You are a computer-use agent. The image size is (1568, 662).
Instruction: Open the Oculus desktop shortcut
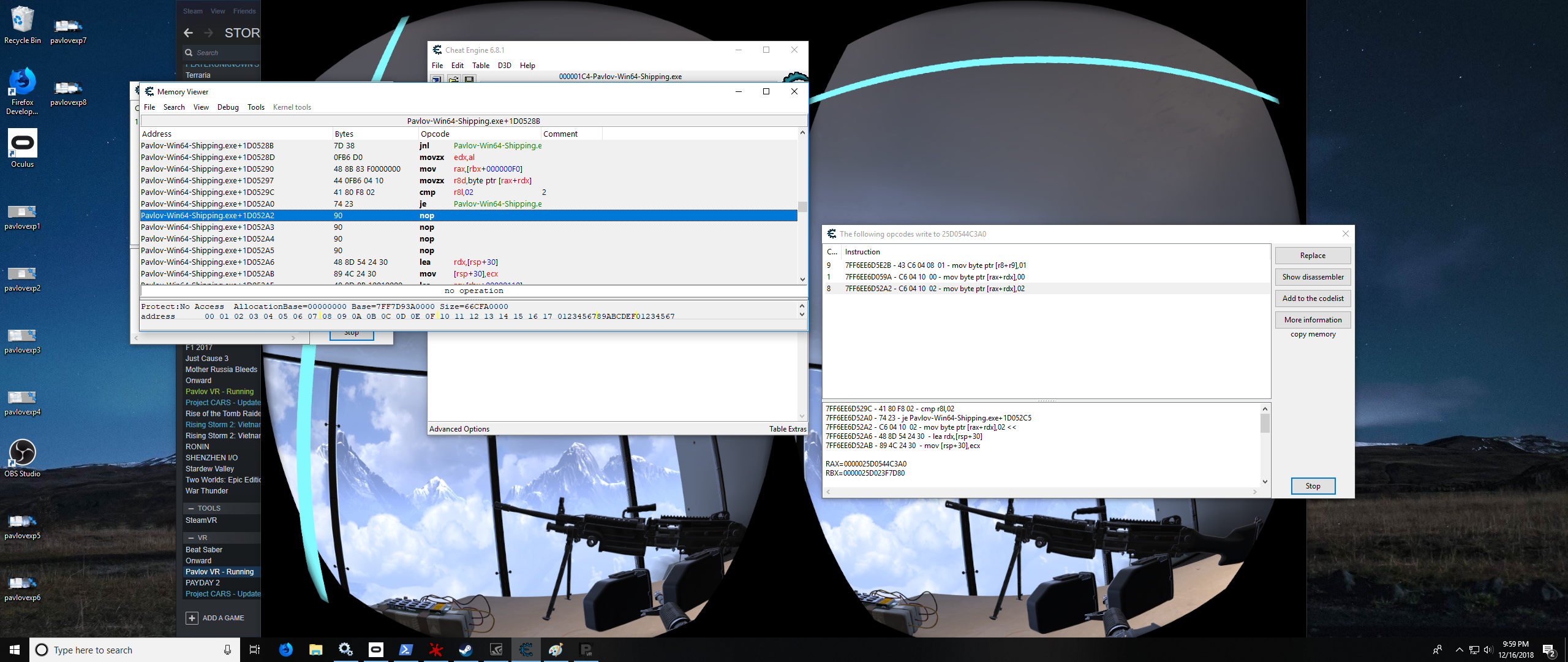[x=22, y=148]
